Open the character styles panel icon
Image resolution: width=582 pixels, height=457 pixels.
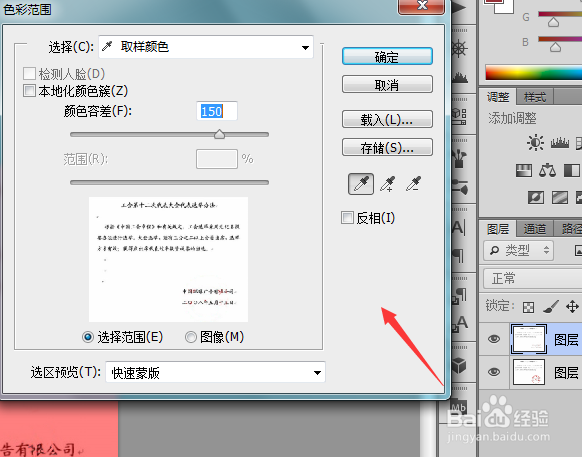(460, 324)
